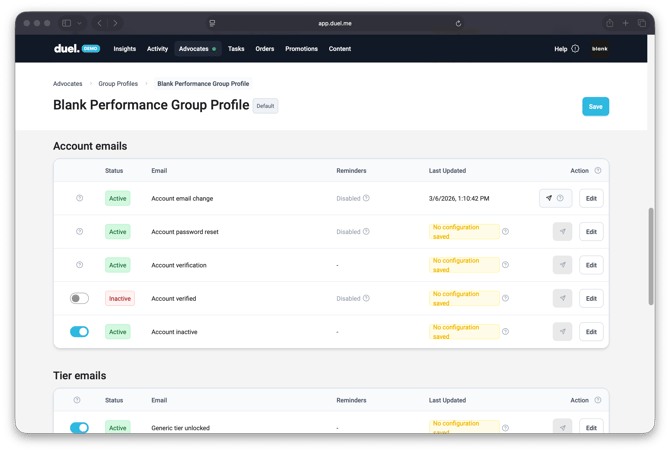Click the Help icon in top navigation
670x452 pixels.
point(575,48)
